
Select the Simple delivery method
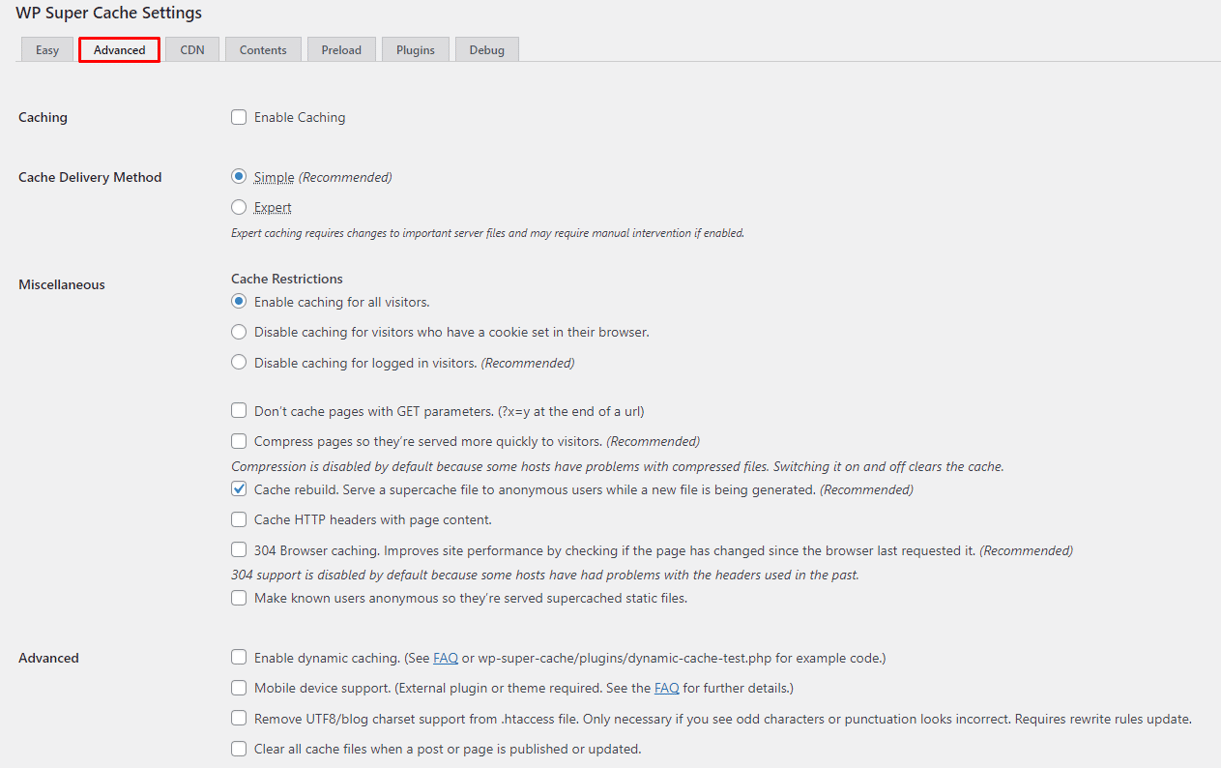(x=238, y=177)
